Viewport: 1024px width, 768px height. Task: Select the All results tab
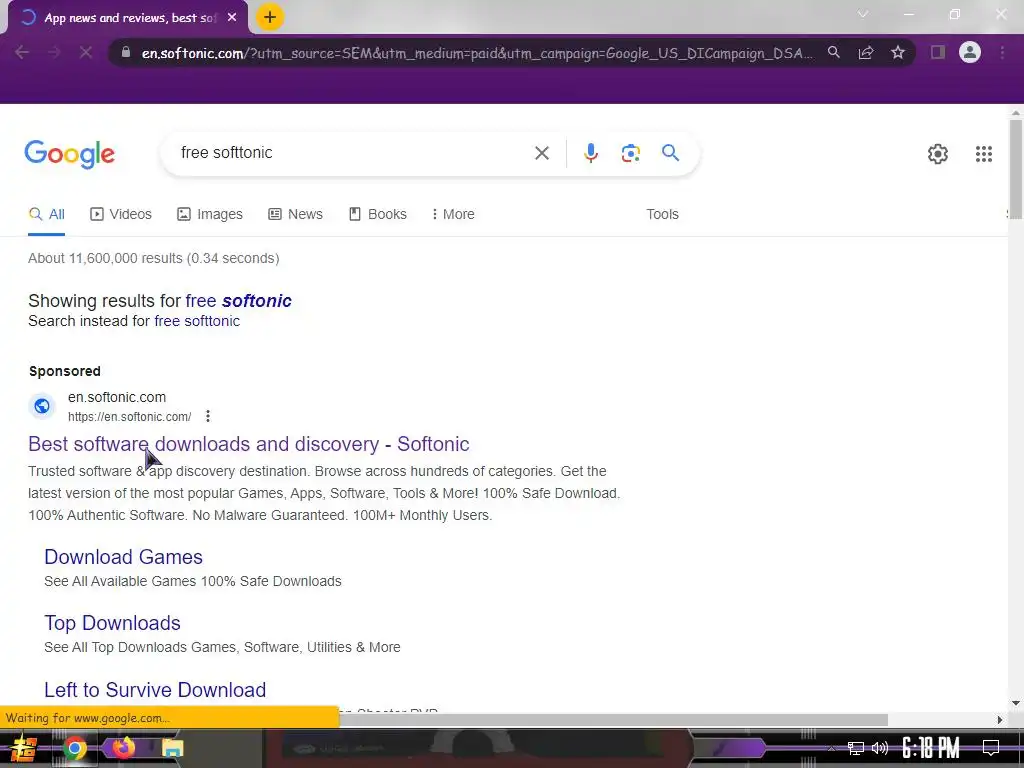[46, 214]
